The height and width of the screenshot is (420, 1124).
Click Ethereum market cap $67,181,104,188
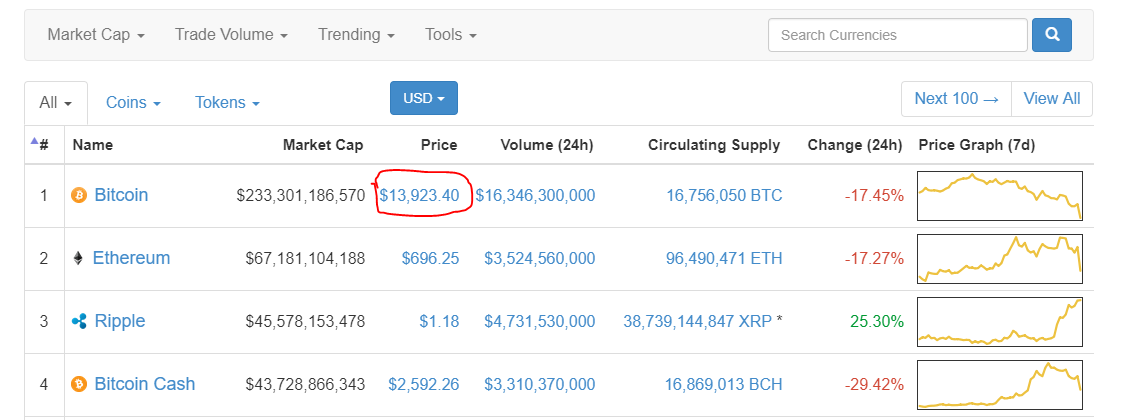tap(305, 258)
